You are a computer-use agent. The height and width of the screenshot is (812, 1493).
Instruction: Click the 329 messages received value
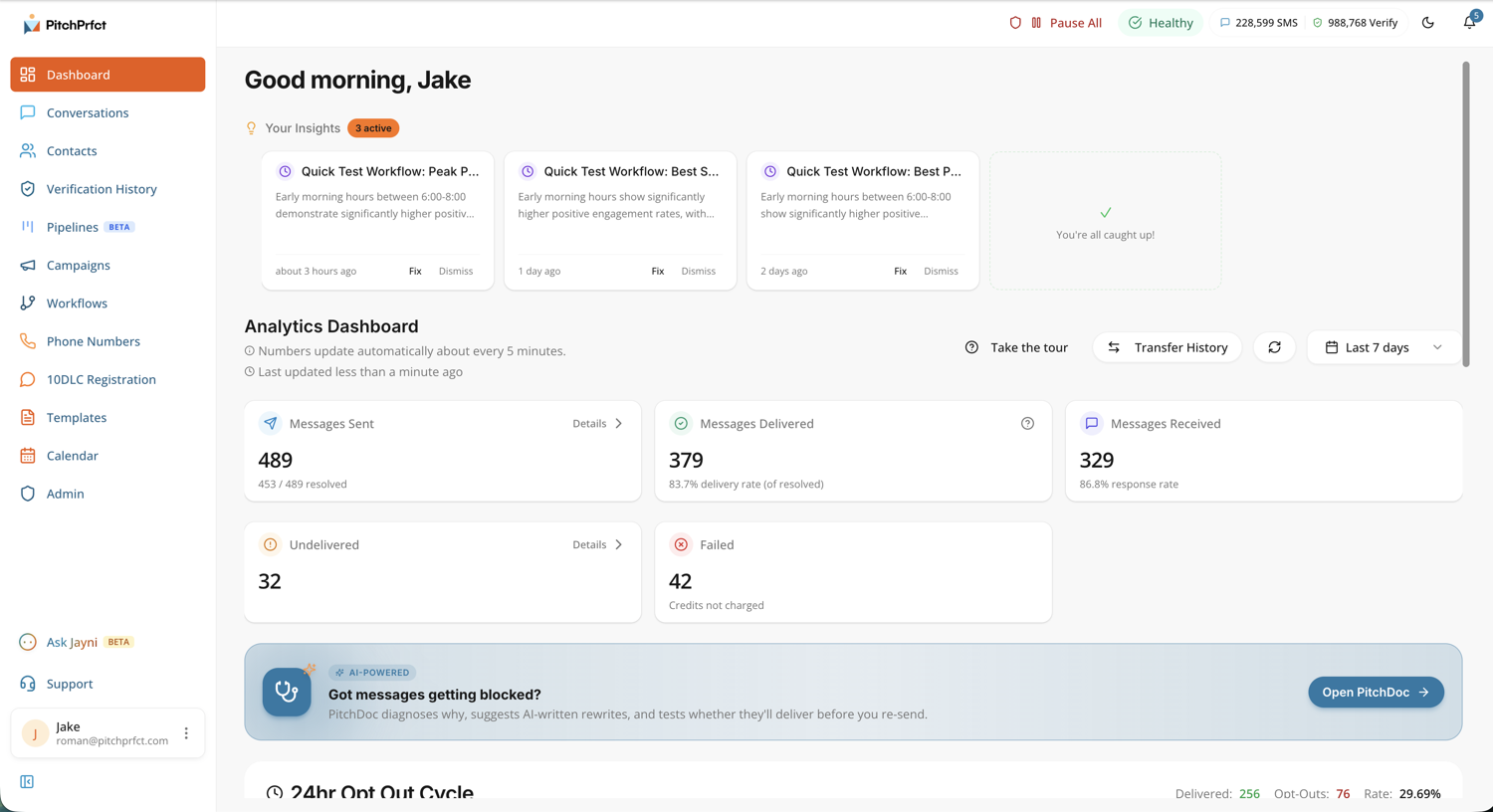pos(1097,461)
